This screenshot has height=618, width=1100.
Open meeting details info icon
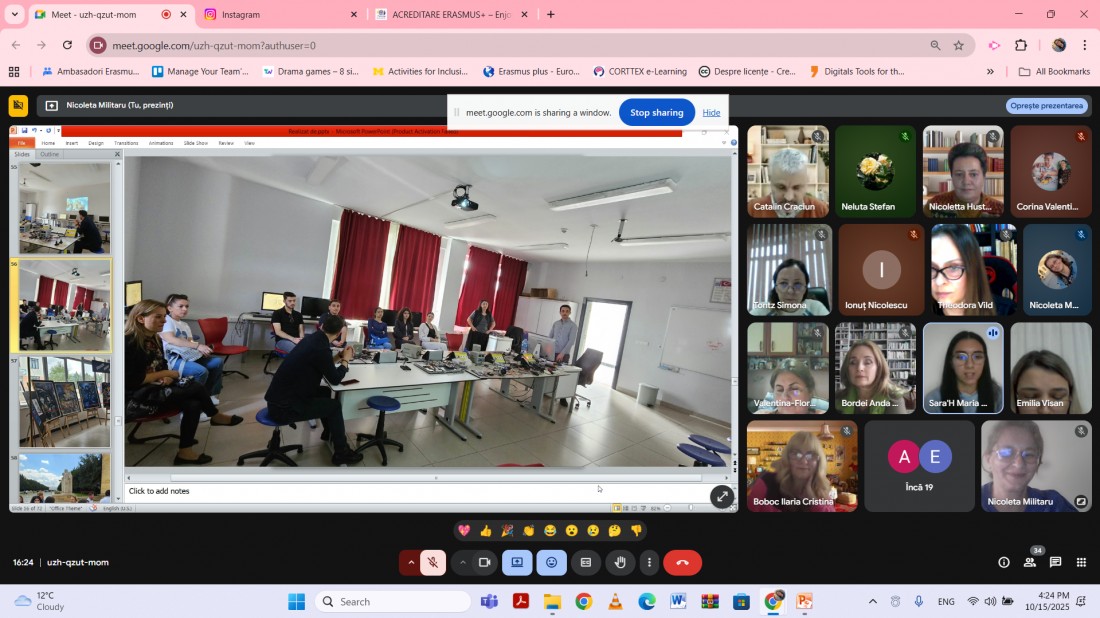[1004, 563]
